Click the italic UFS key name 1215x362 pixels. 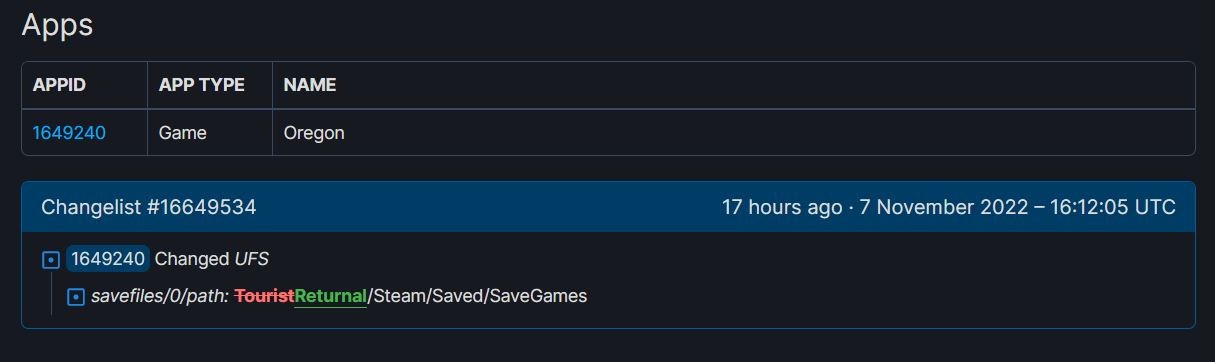click(x=252, y=259)
